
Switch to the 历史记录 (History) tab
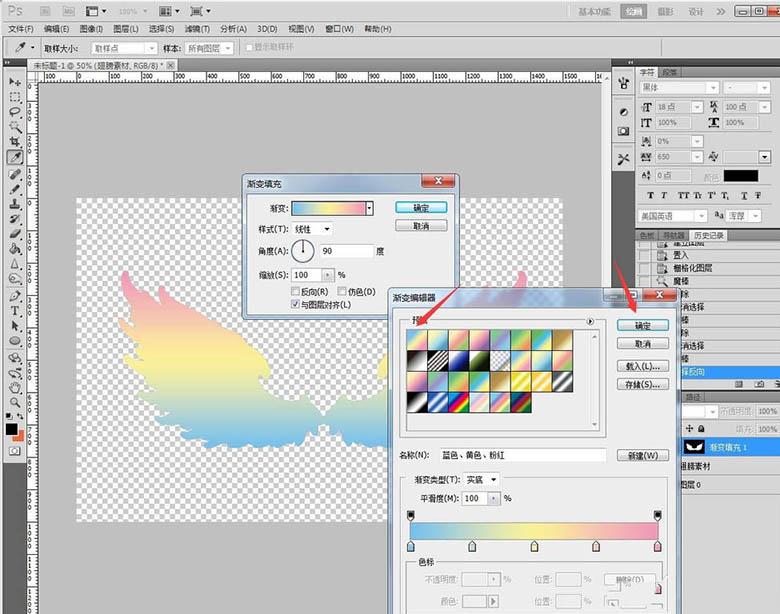710,235
